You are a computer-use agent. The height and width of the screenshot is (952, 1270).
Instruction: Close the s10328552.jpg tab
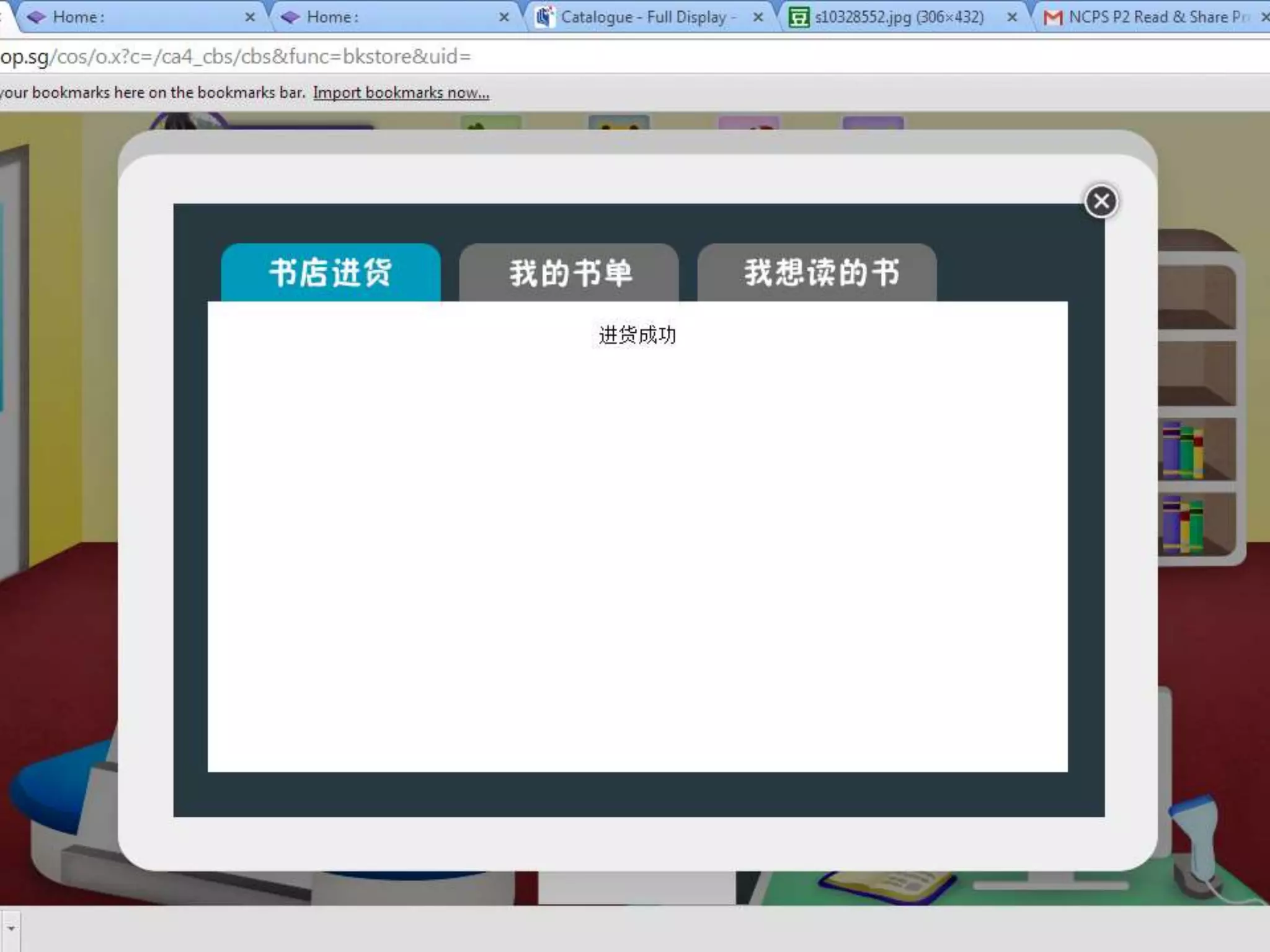[x=1012, y=17]
